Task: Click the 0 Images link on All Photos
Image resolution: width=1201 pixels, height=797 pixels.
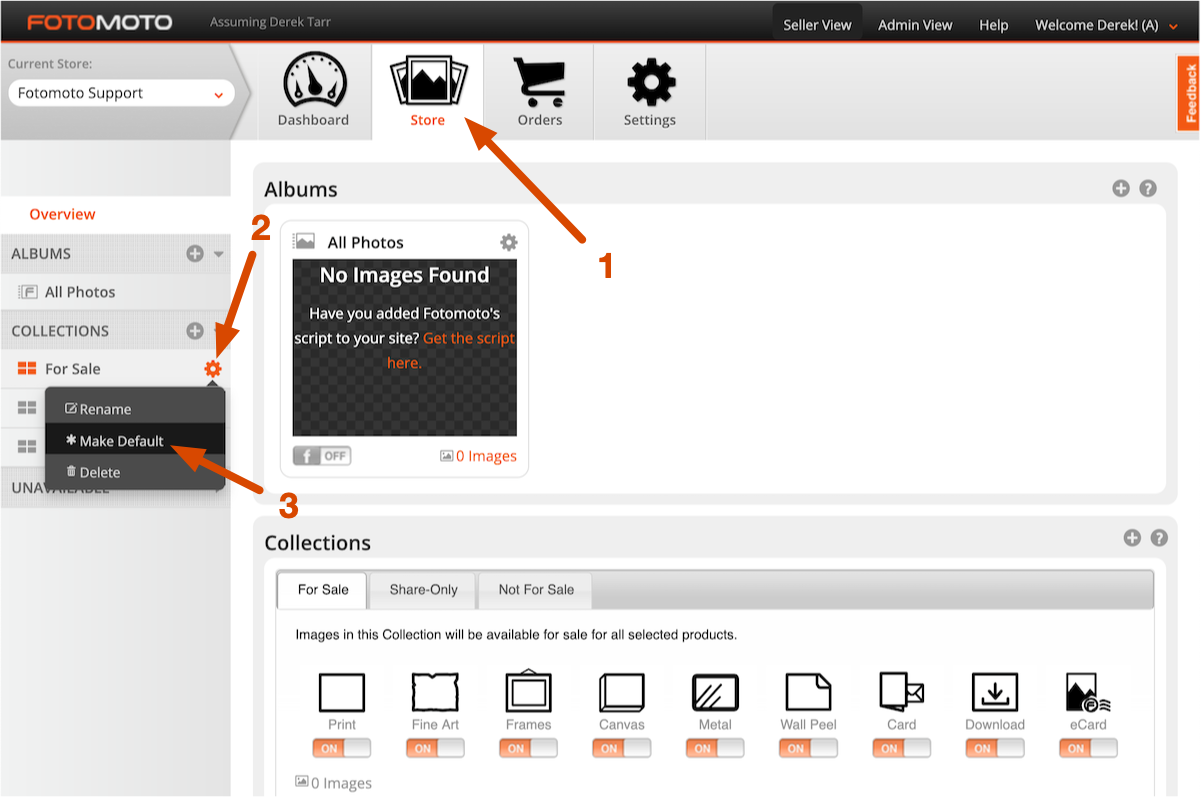Action: (x=478, y=456)
